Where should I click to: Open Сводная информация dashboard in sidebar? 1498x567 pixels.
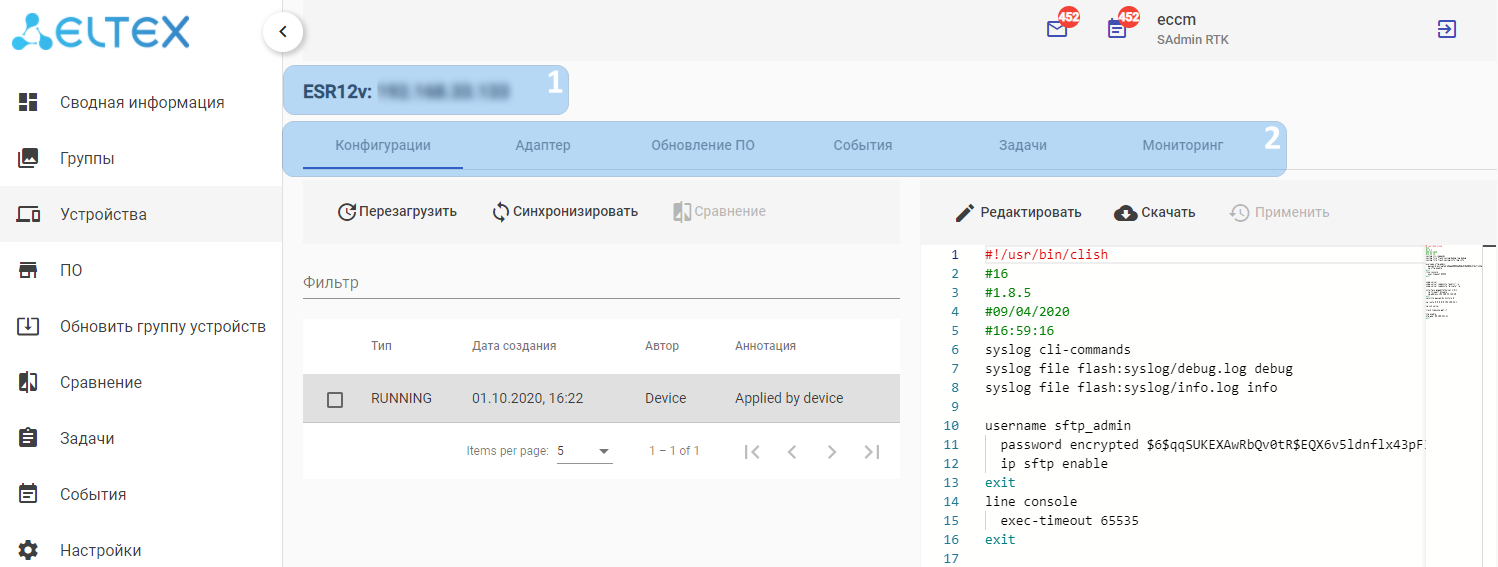click(141, 102)
